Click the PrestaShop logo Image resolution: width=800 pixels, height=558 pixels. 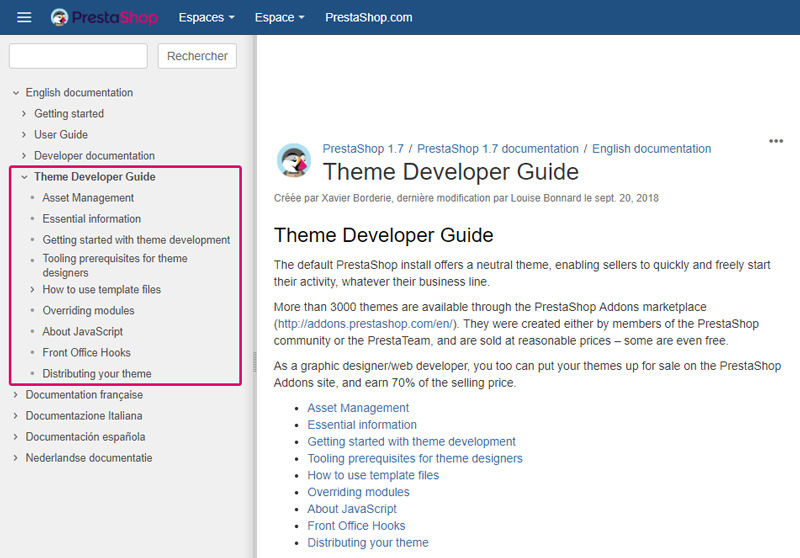coord(104,17)
